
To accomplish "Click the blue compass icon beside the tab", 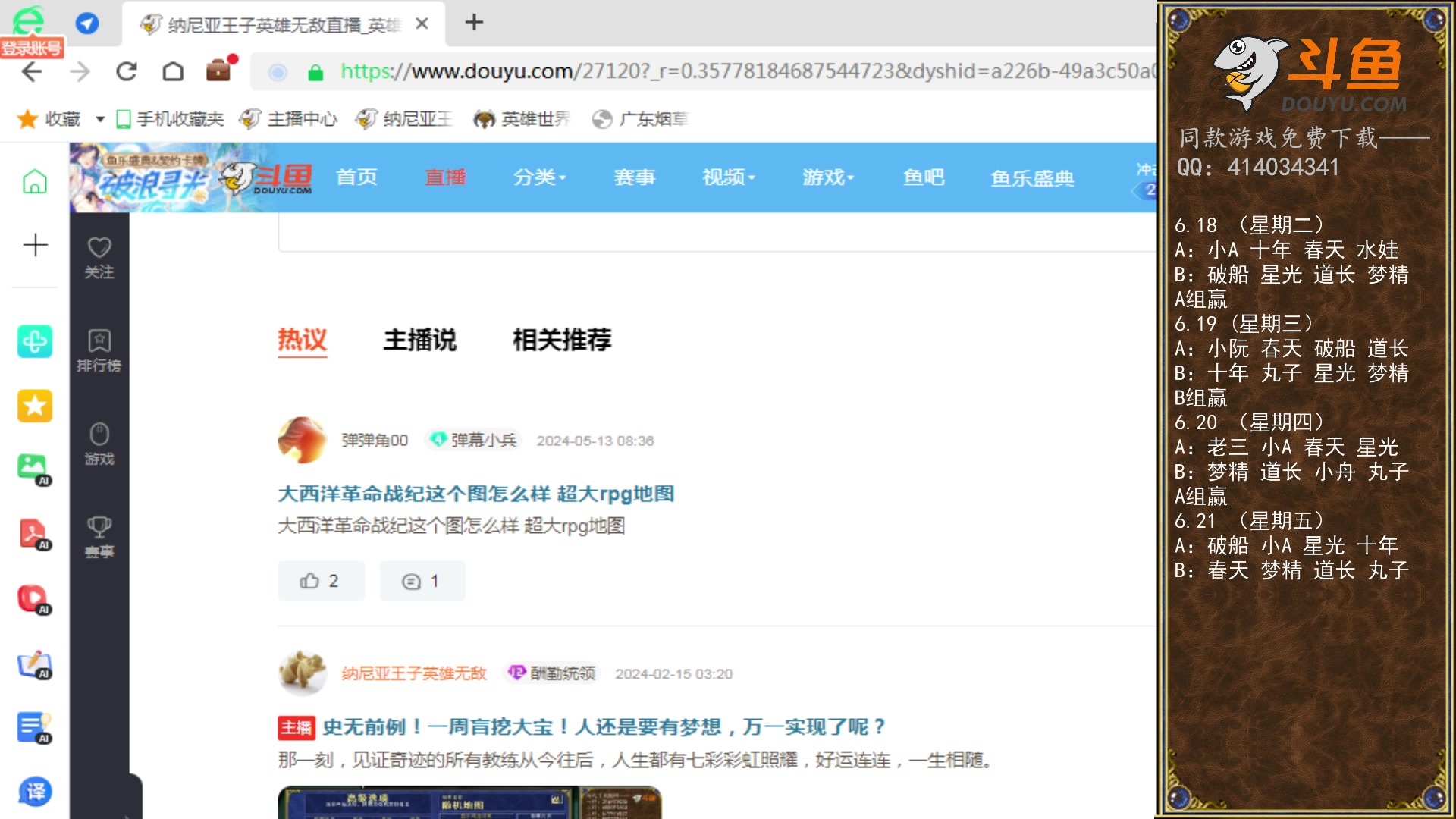I will coord(87,24).
